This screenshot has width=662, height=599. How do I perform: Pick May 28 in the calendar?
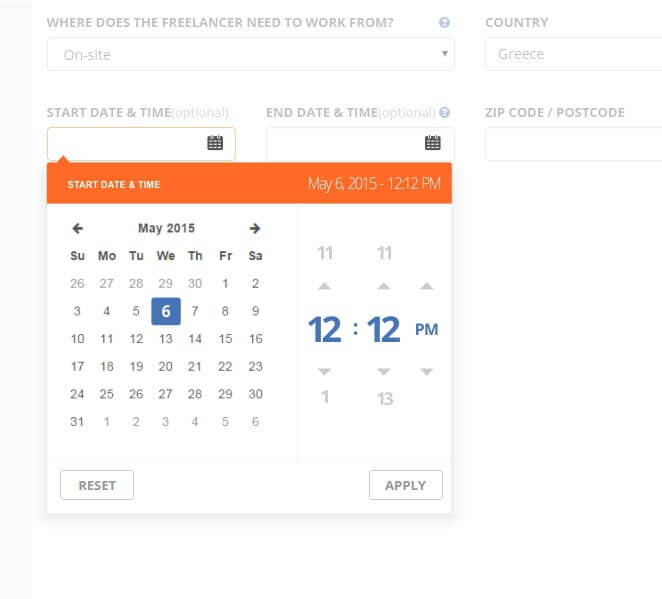click(195, 394)
